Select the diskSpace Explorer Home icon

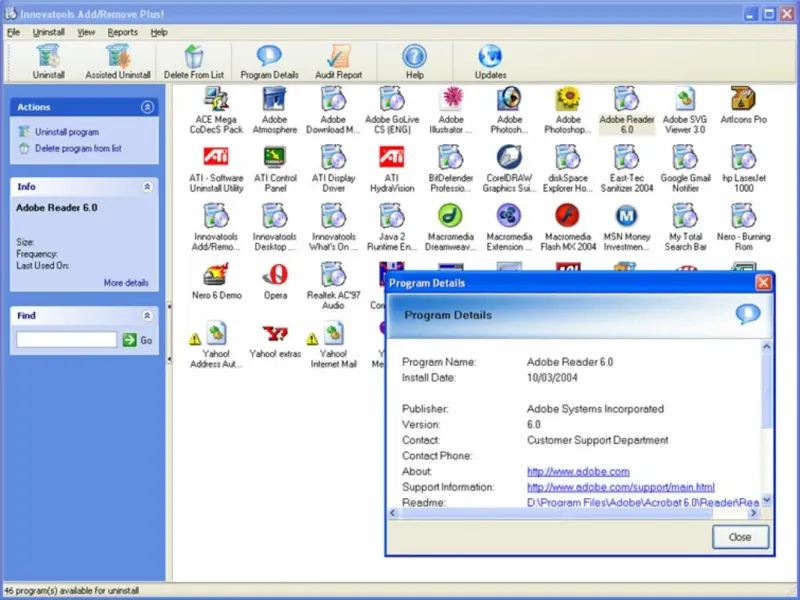click(x=568, y=169)
